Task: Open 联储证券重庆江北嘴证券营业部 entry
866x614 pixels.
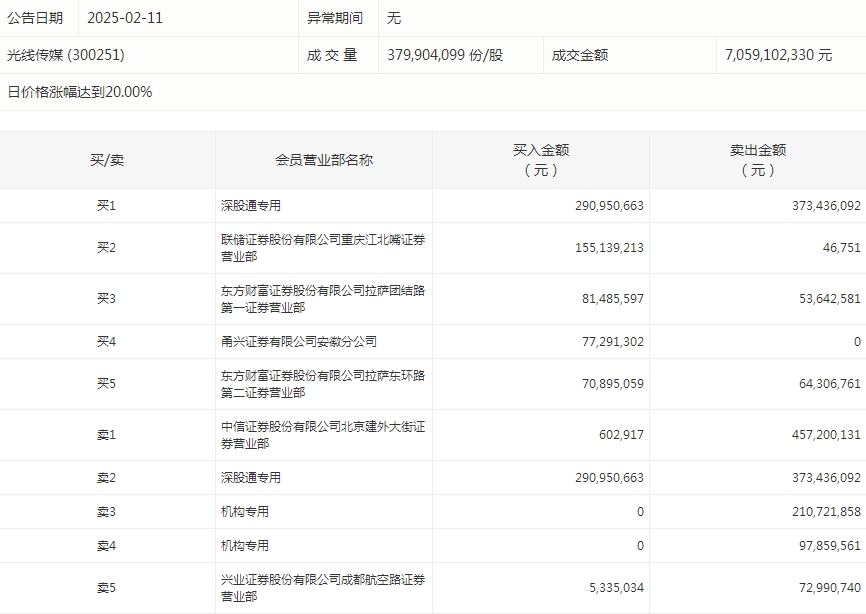Action: pyautogui.click(x=323, y=248)
